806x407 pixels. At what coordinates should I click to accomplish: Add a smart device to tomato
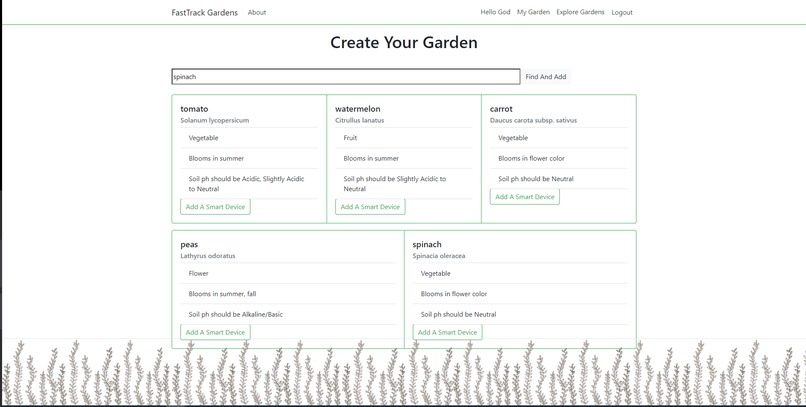coord(215,207)
